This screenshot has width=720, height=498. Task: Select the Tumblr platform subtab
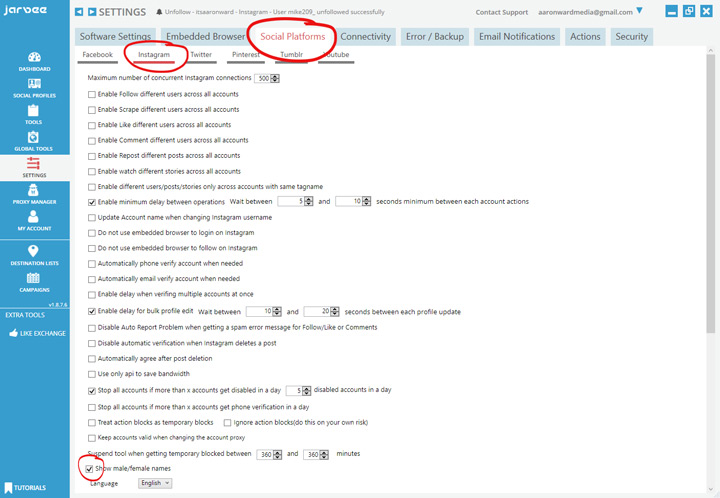[x=292, y=55]
